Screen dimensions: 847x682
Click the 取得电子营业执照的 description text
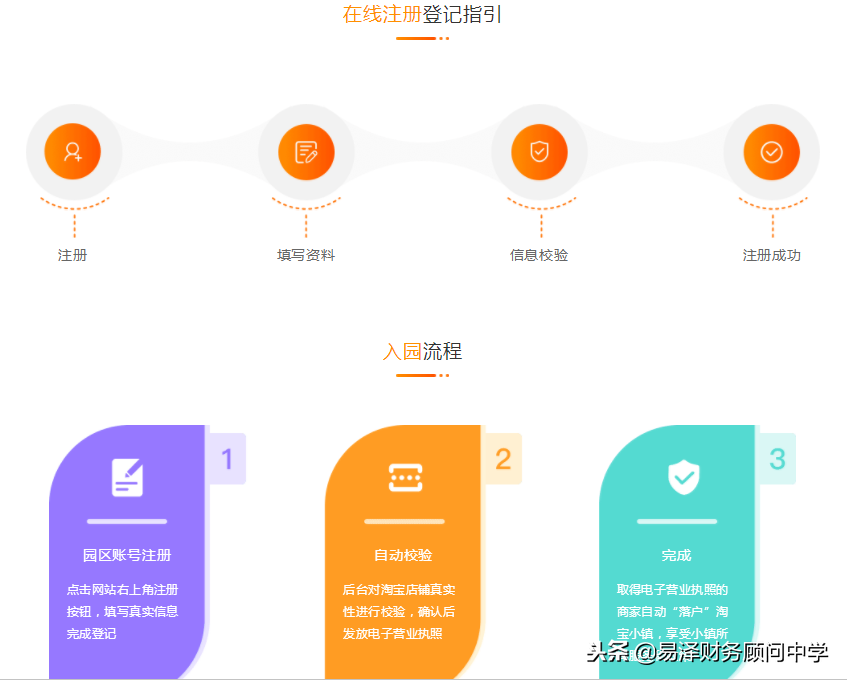(x=673, y=590)
